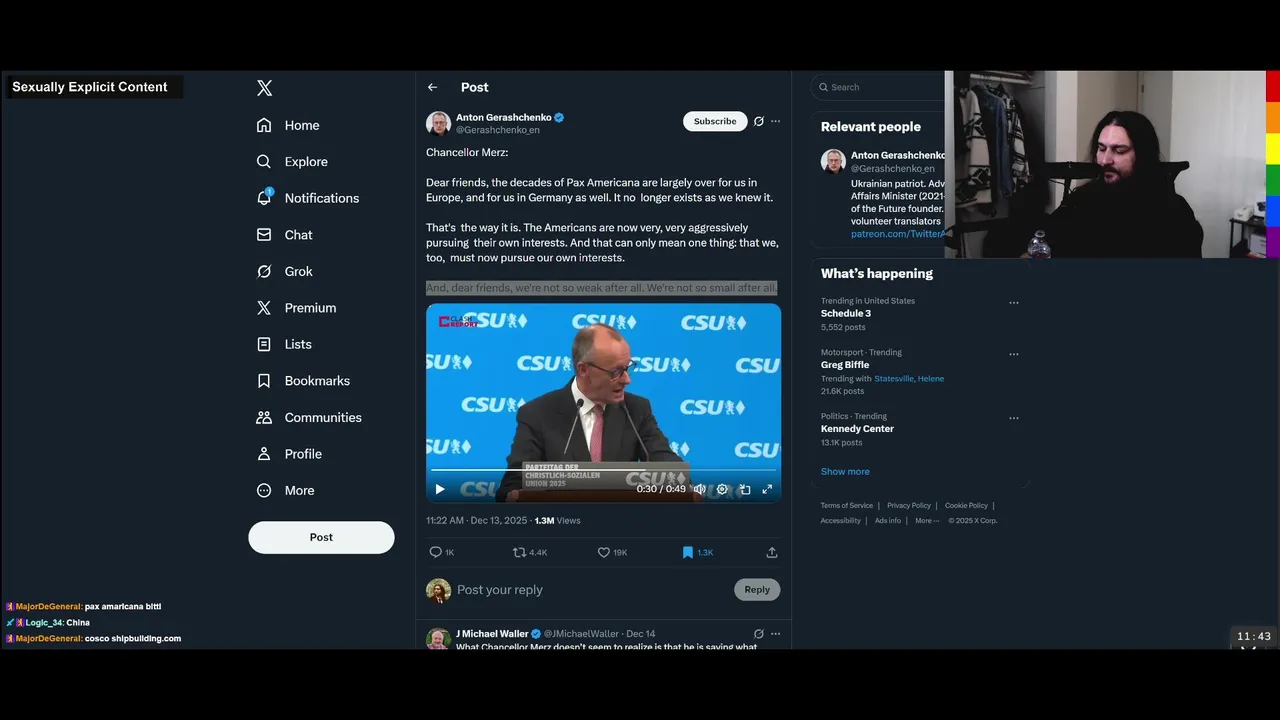This screenshot has height=720, width=1280.
Task: Open video settings gear icon
Action: point(722,489)
